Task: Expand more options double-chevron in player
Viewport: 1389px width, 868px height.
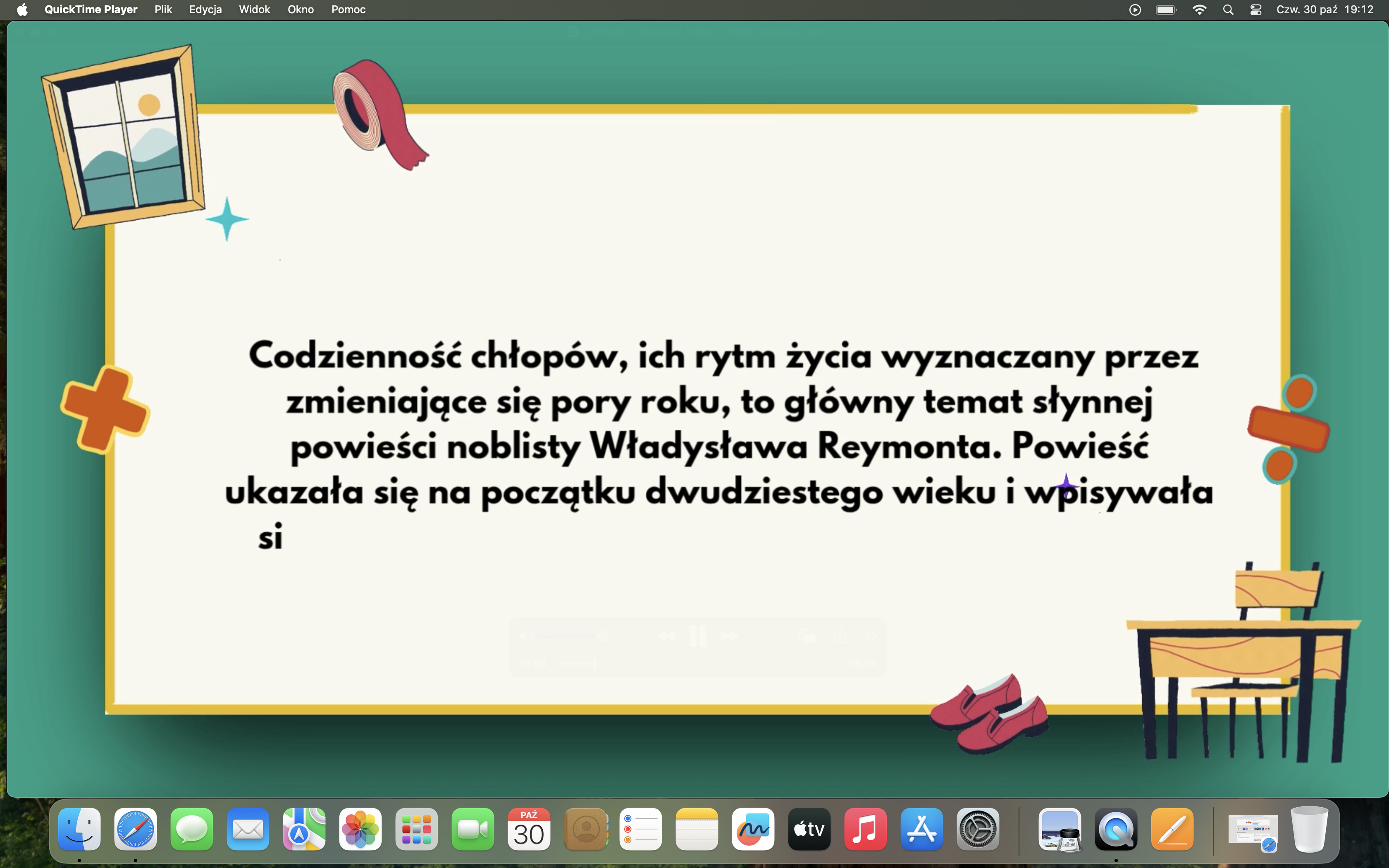Action: tap(870, 636)
